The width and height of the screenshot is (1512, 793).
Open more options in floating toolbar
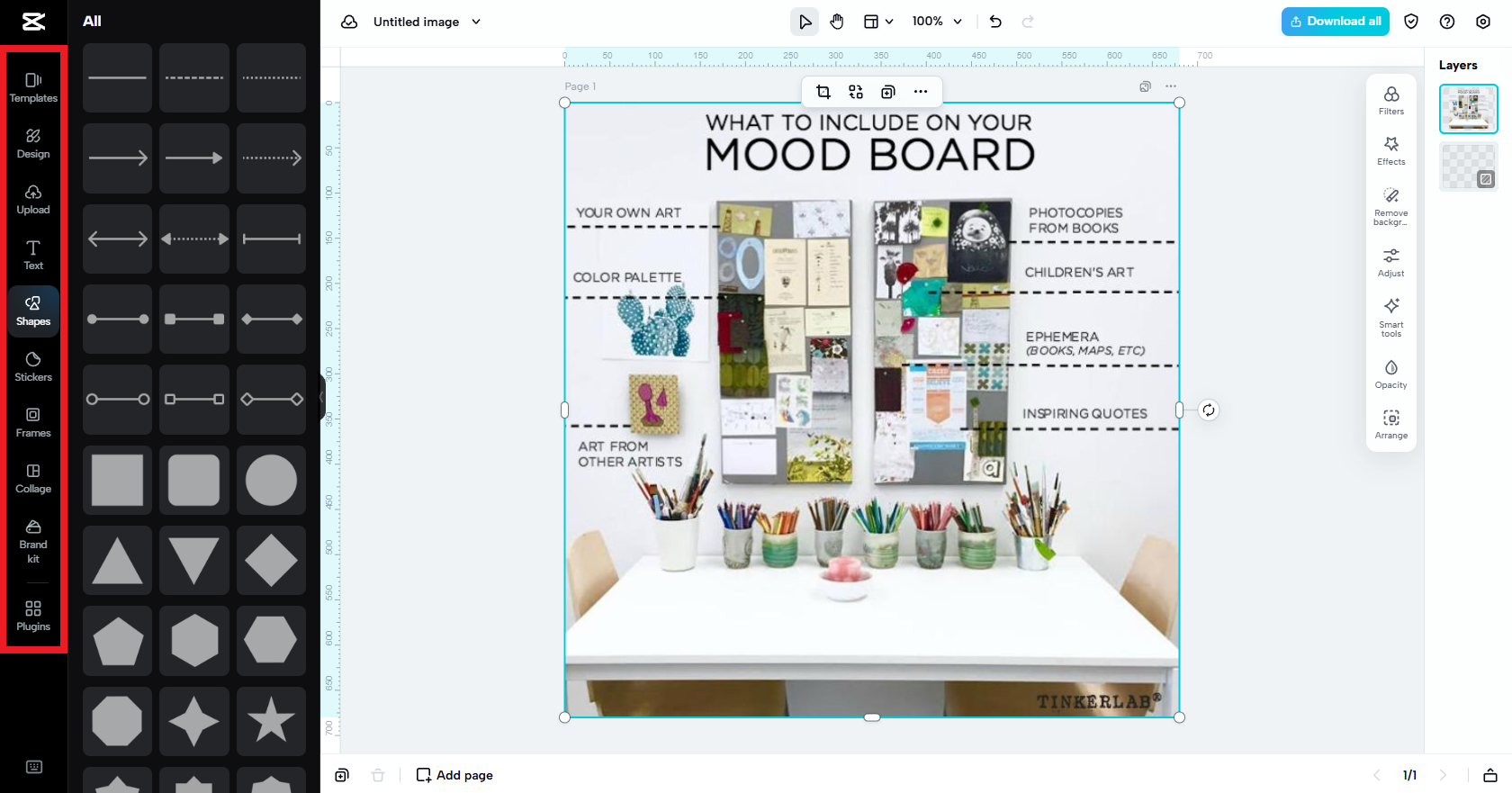(x=921, y=92)
